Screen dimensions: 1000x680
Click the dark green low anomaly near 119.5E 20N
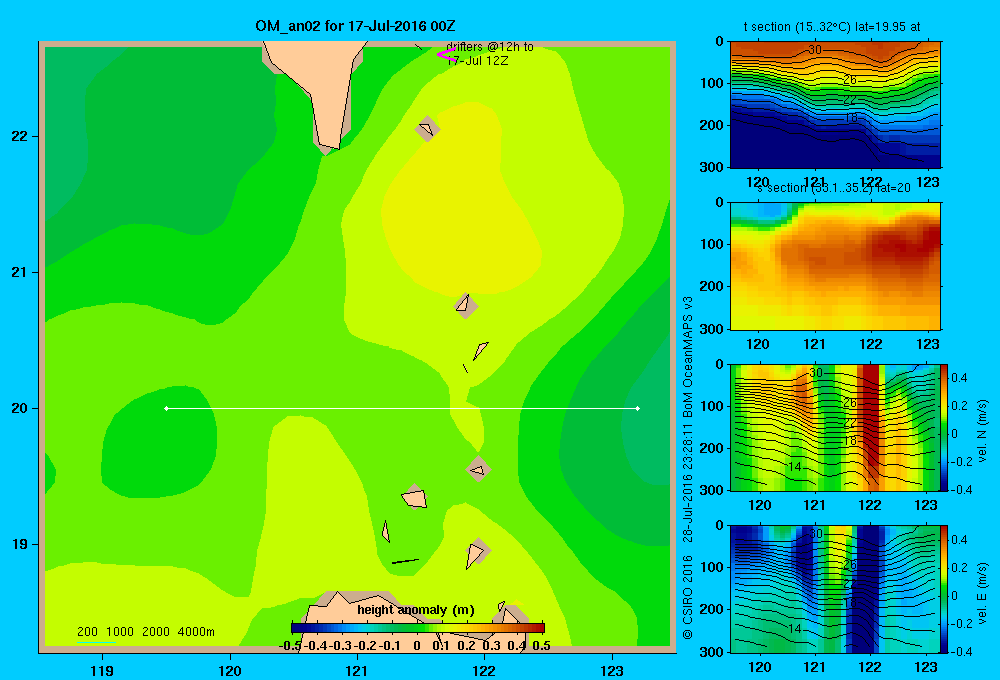[159, 440]
